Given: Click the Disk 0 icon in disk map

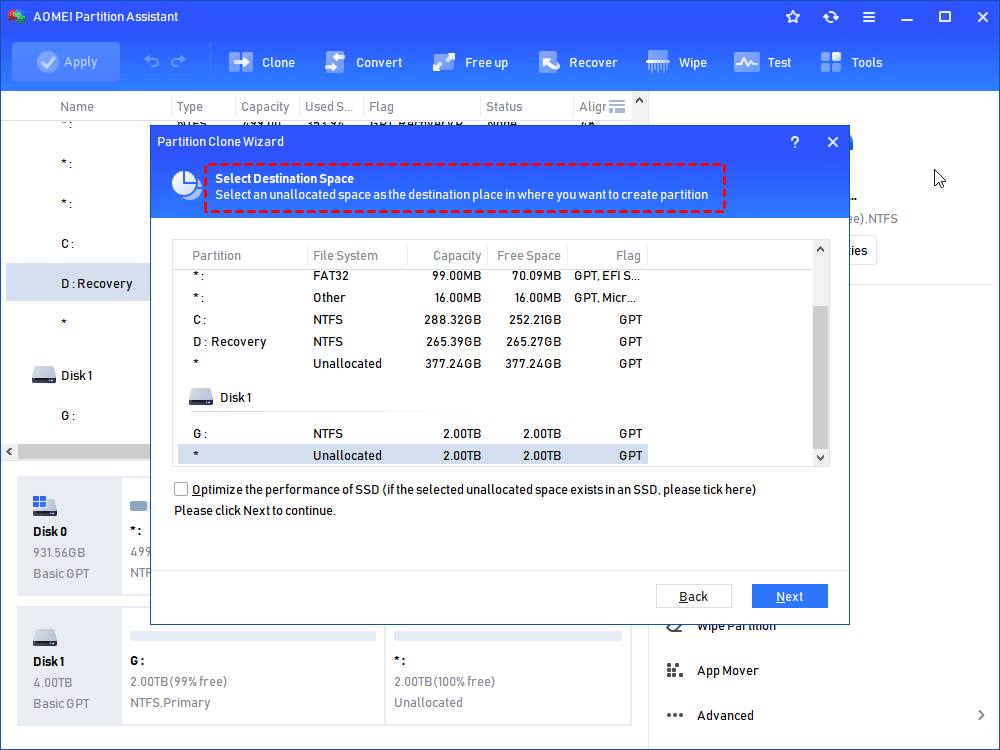Looking at the screenshot, I should coord(45,506).
